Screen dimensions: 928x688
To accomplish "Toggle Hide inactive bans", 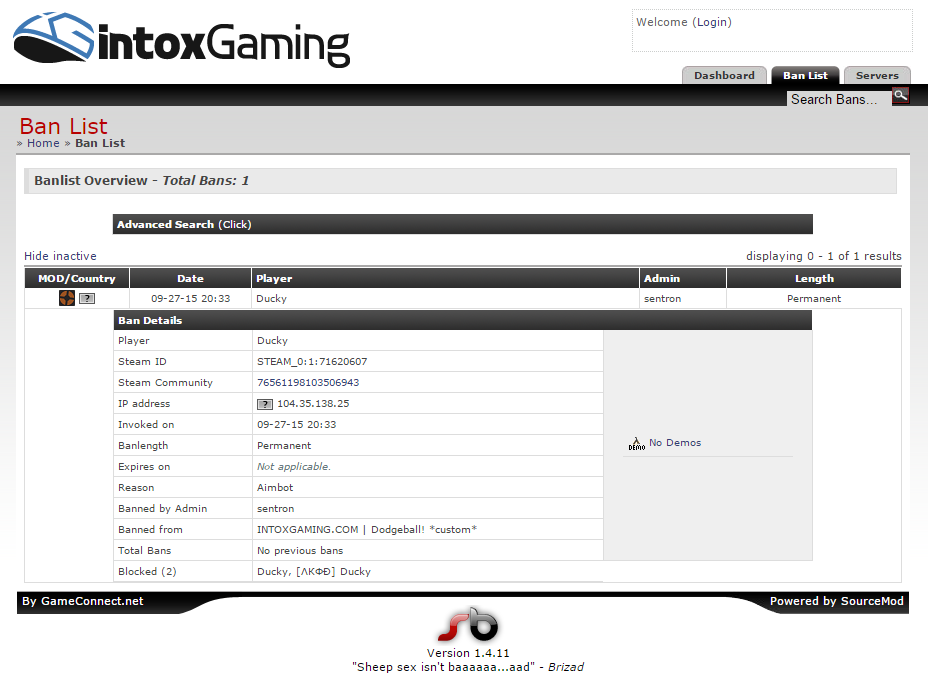I will coord(60,256).
